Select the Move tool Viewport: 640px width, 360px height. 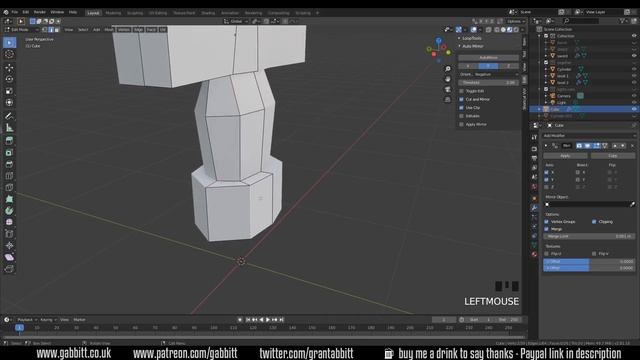[9, 68]
